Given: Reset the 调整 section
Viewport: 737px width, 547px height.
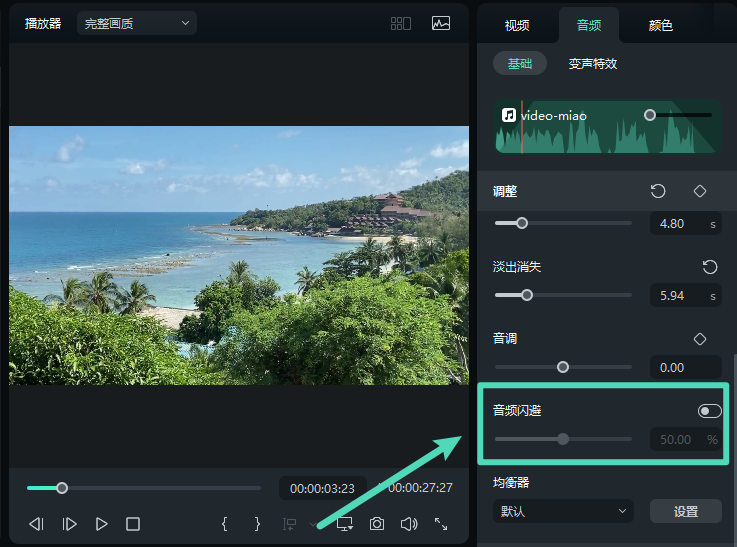Looking at the screenshot, I should 658,191.
